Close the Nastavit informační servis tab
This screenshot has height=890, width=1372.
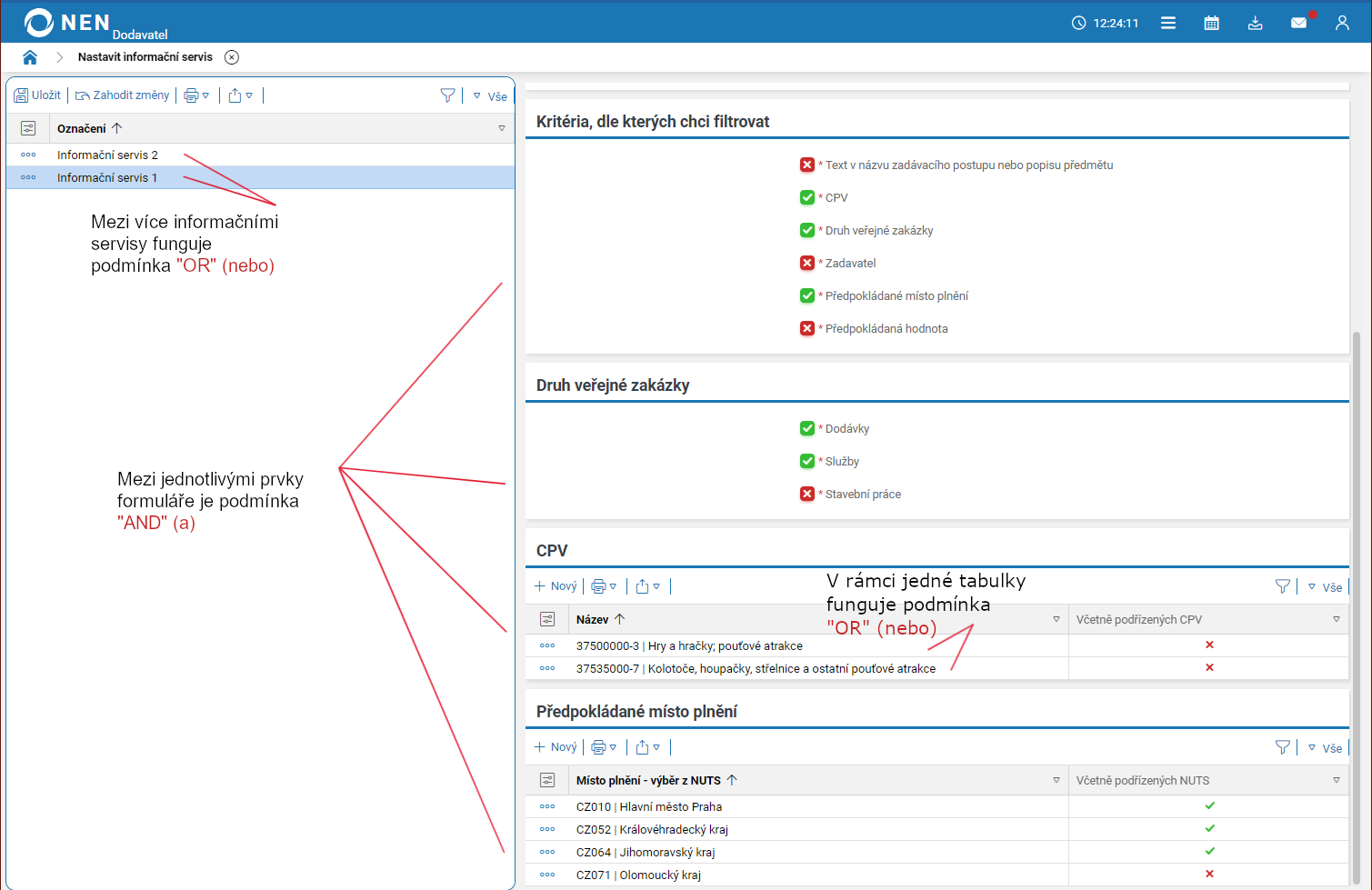tap(232, 57)
